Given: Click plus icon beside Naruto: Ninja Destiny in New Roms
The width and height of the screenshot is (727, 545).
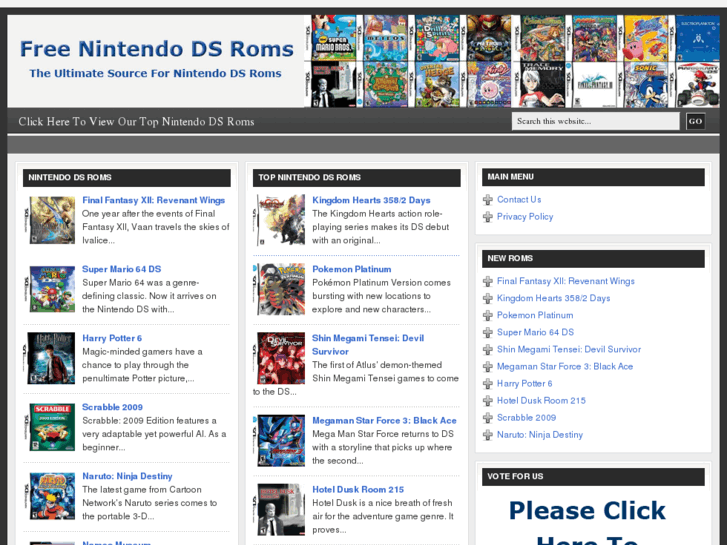Looking at the screenshot, I should 488,435.
